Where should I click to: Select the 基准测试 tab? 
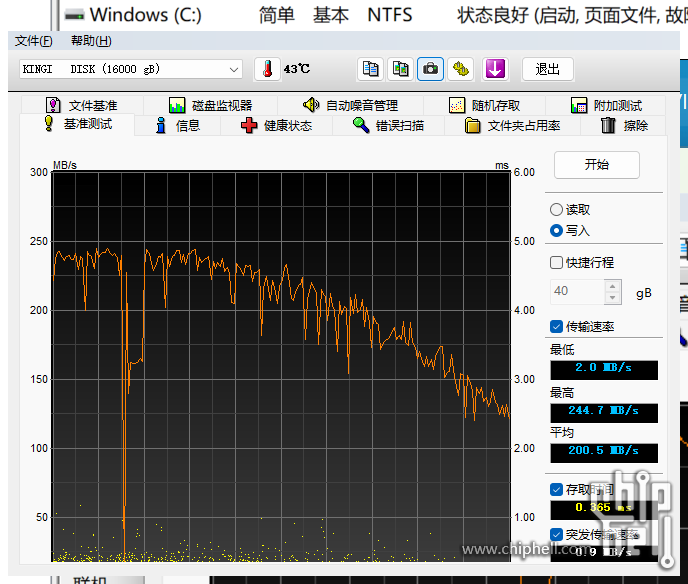(78, 124)
